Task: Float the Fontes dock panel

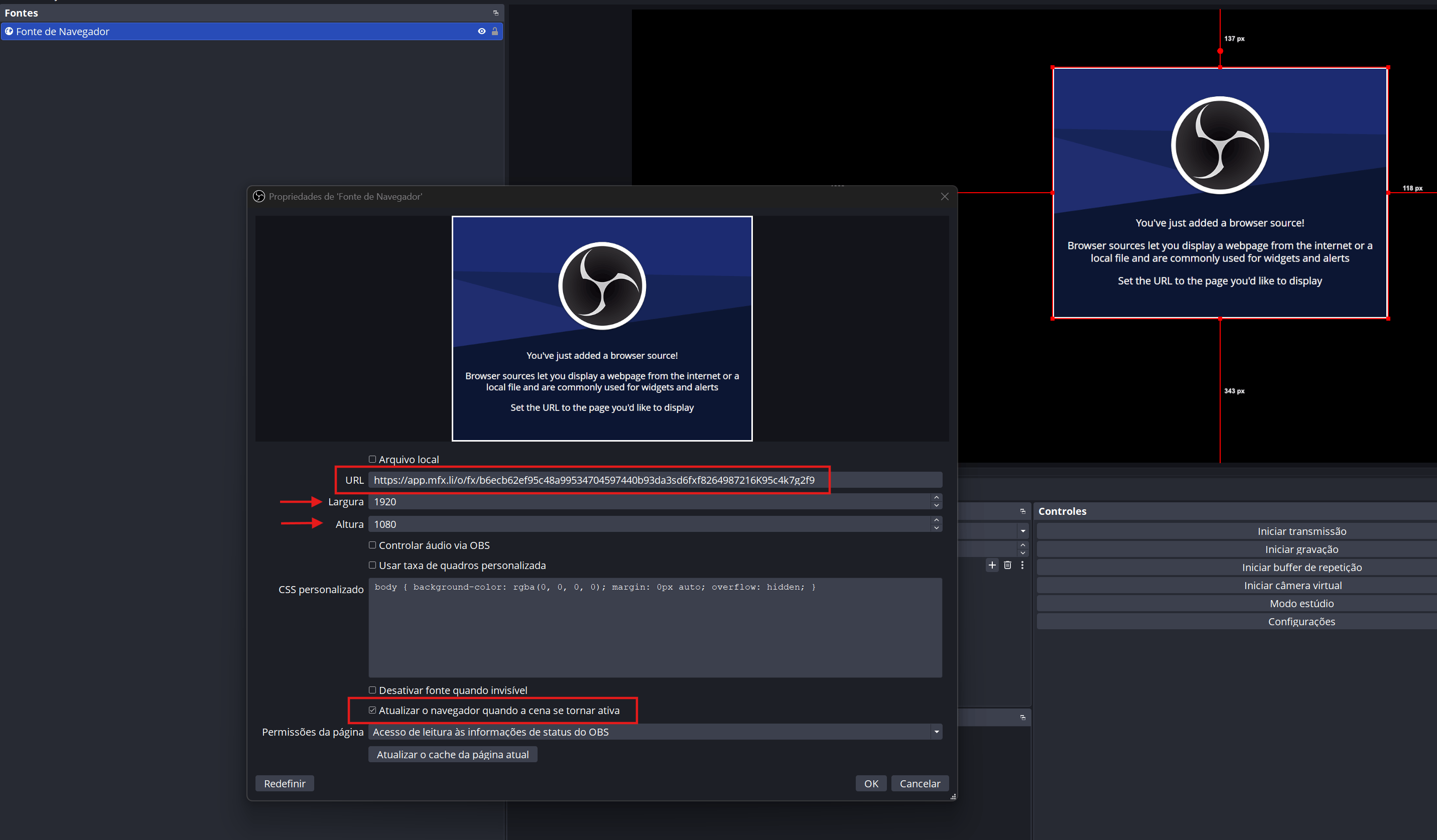Action: pyautogui.click(x=495, y=13)
